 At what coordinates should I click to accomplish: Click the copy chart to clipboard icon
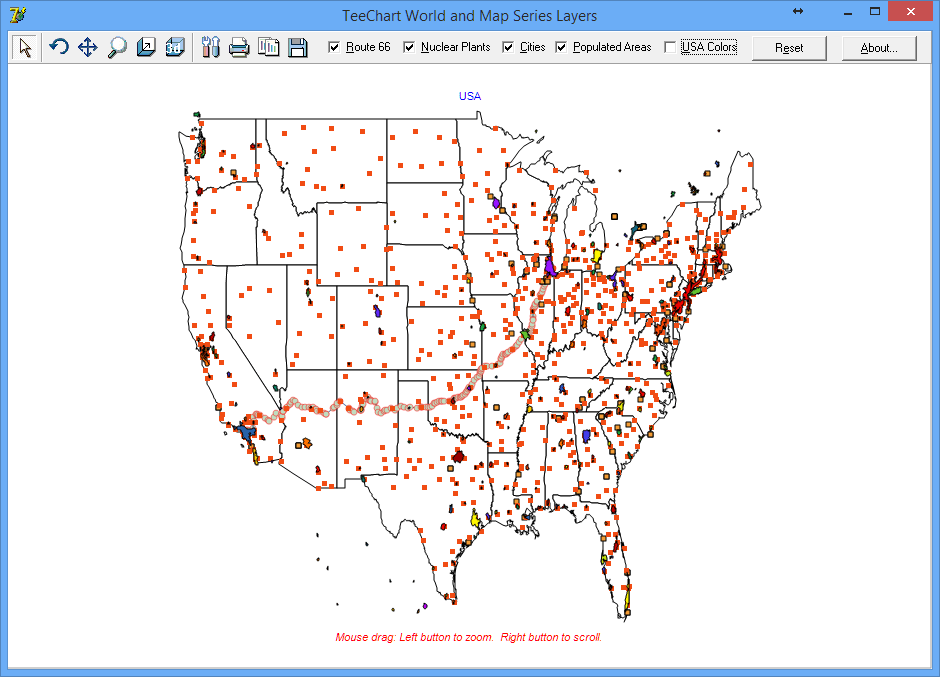point(268,46)
